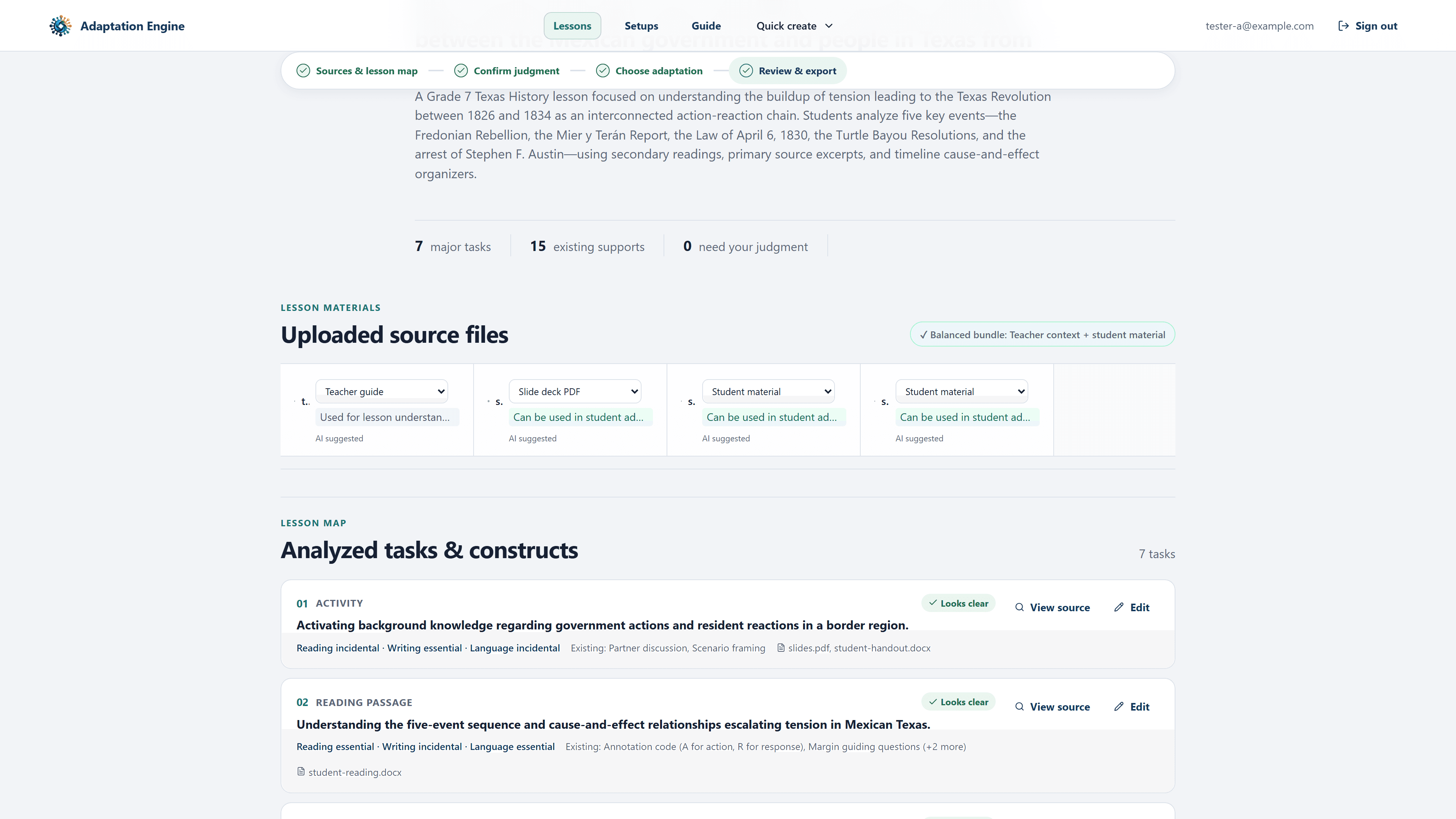Click magnifier icon on task 02 View source

[1019, 706]
